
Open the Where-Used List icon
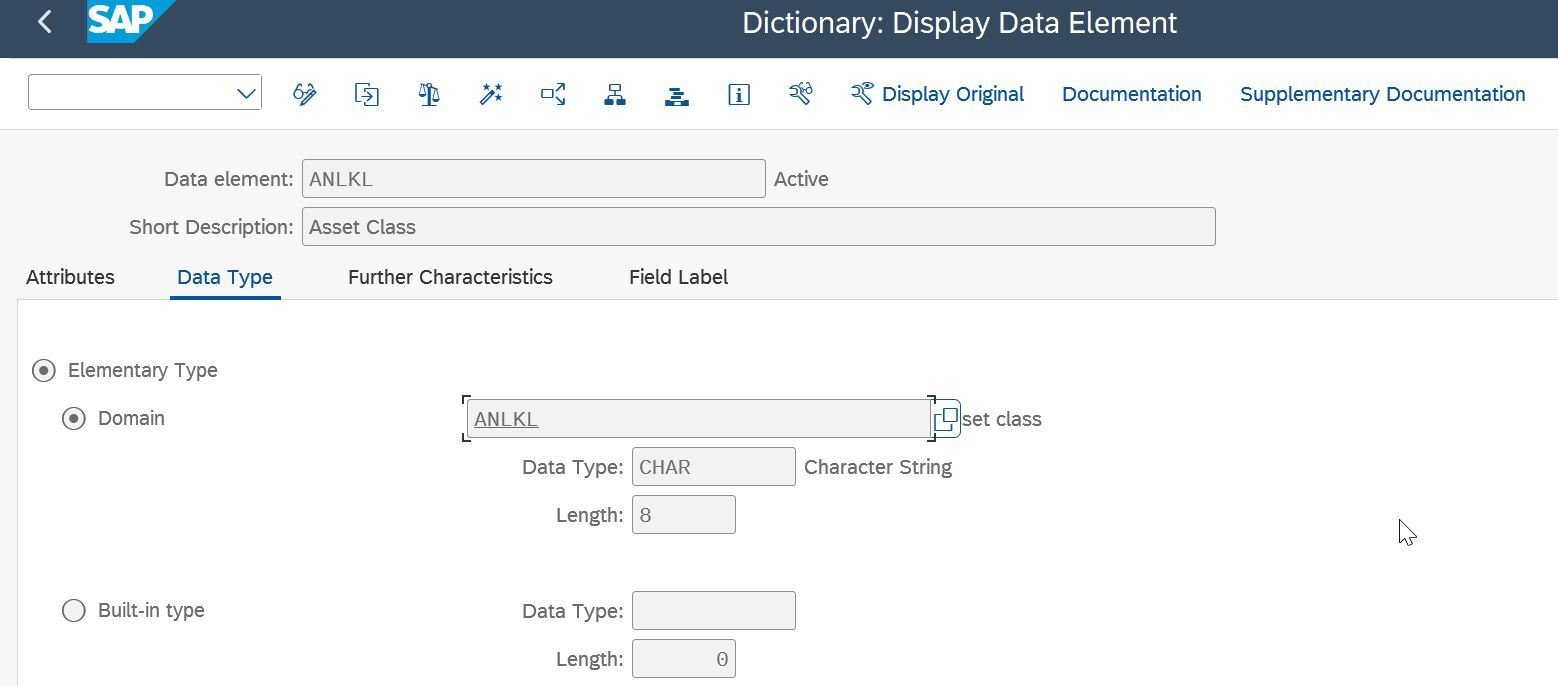(x=553, y=94)
